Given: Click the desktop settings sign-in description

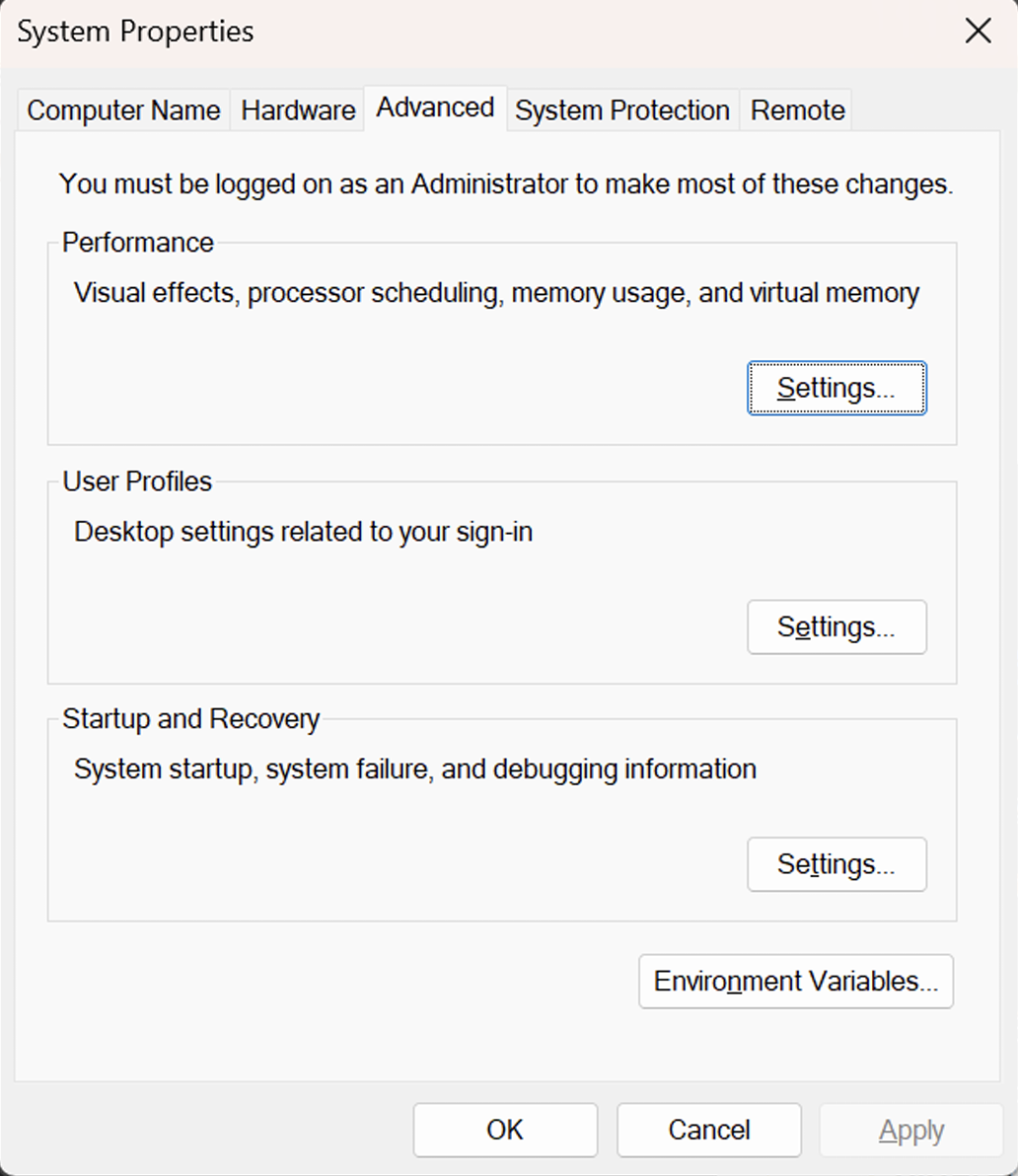Looking at the screenshot, I should 303,532.
